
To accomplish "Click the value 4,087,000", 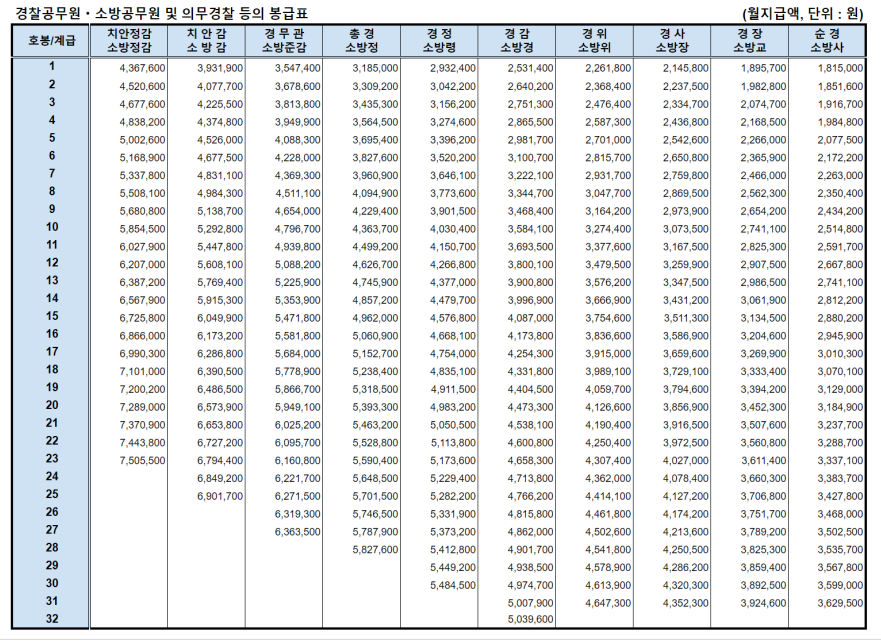I will coord(530,318).
